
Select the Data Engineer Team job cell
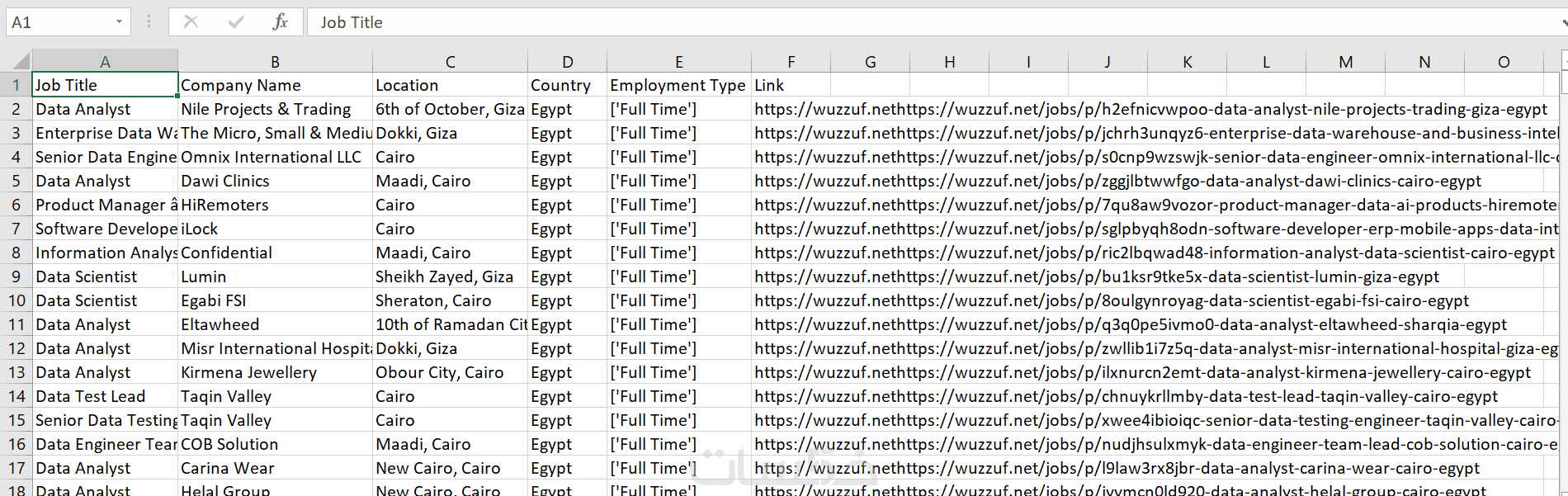tap(105, 444)
